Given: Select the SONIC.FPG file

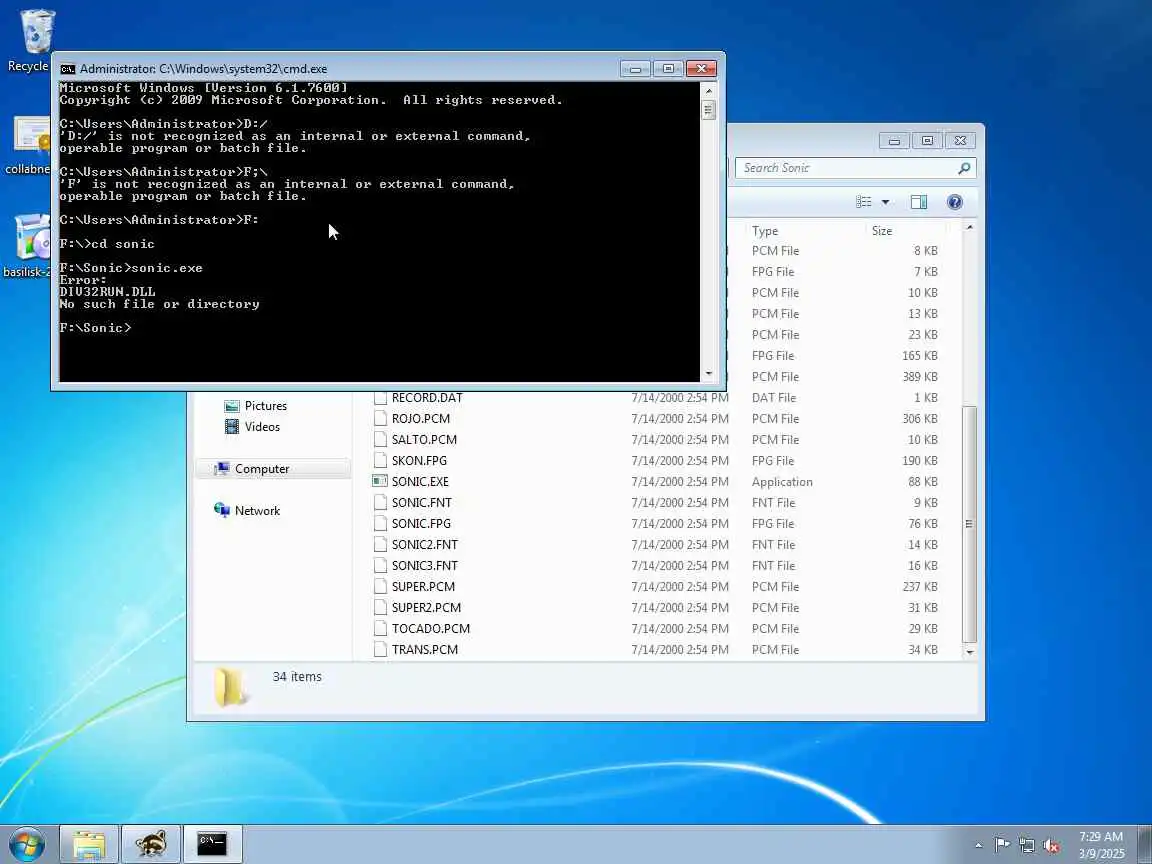Looking at the screenshot, I should (x=421, y=524).
